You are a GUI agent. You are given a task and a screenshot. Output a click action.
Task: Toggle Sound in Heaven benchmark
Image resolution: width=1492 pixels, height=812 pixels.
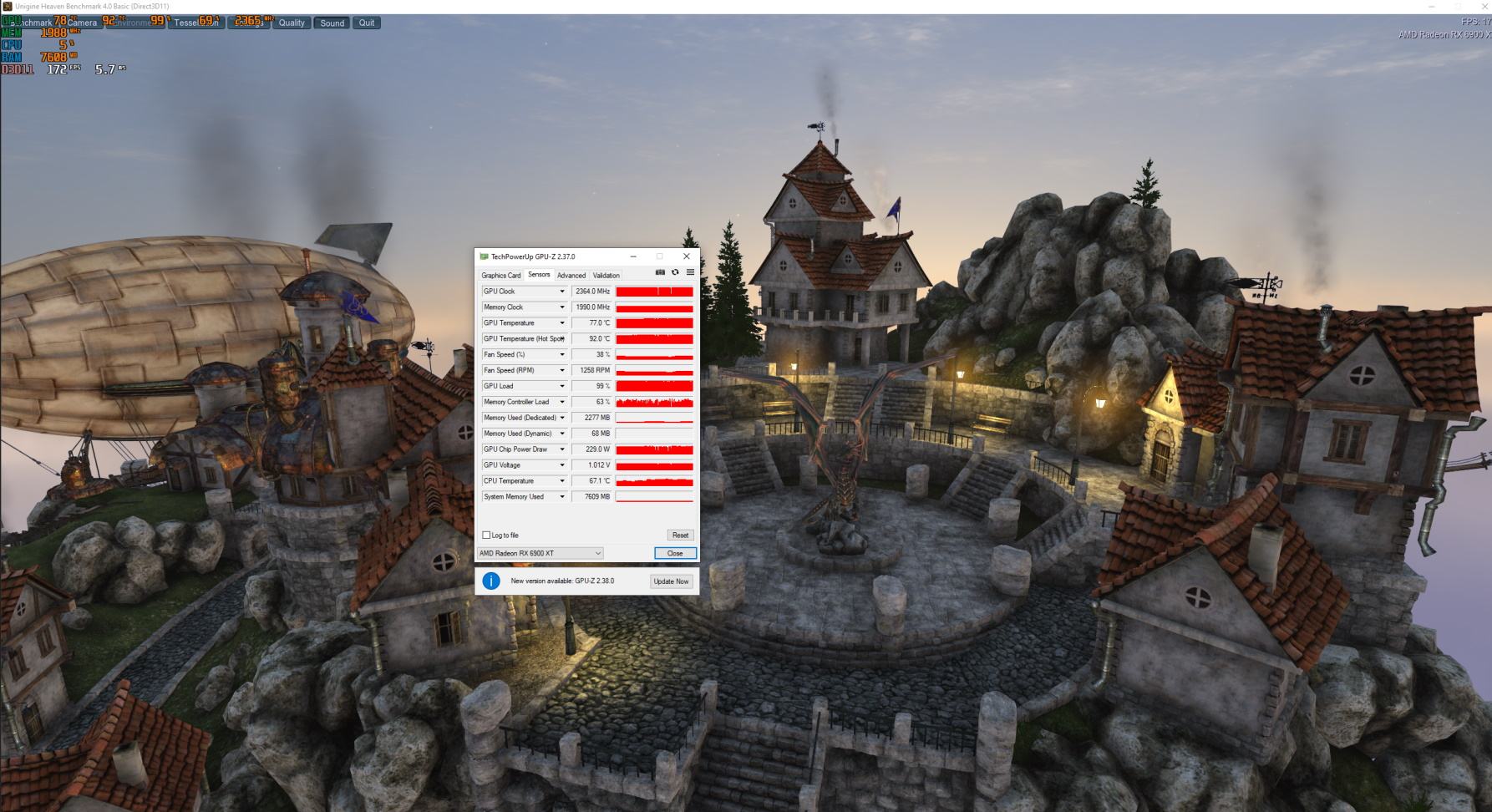332,23
